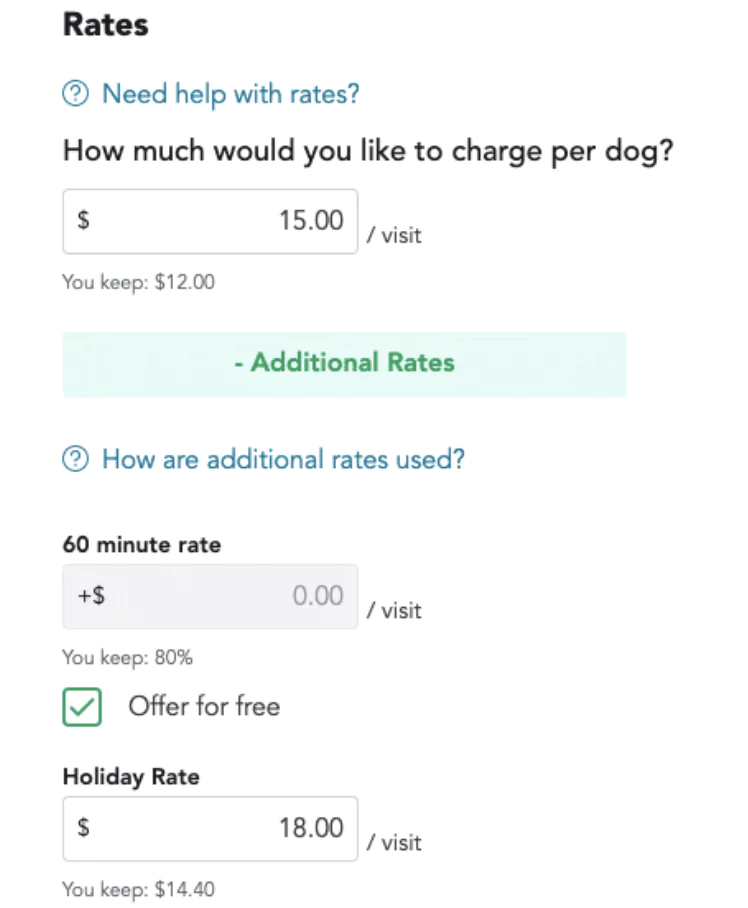Click the +$ prefix in 60 minute rate field

point(91,595)
